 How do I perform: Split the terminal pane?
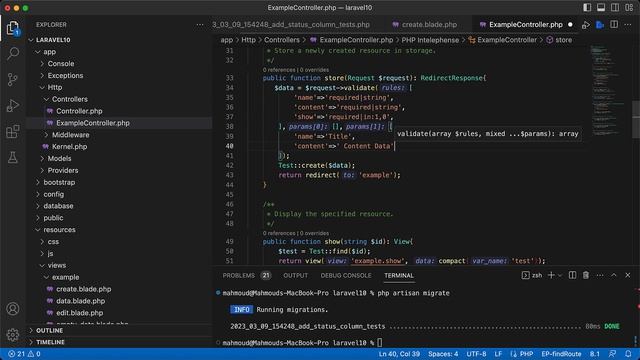(572, 276)
